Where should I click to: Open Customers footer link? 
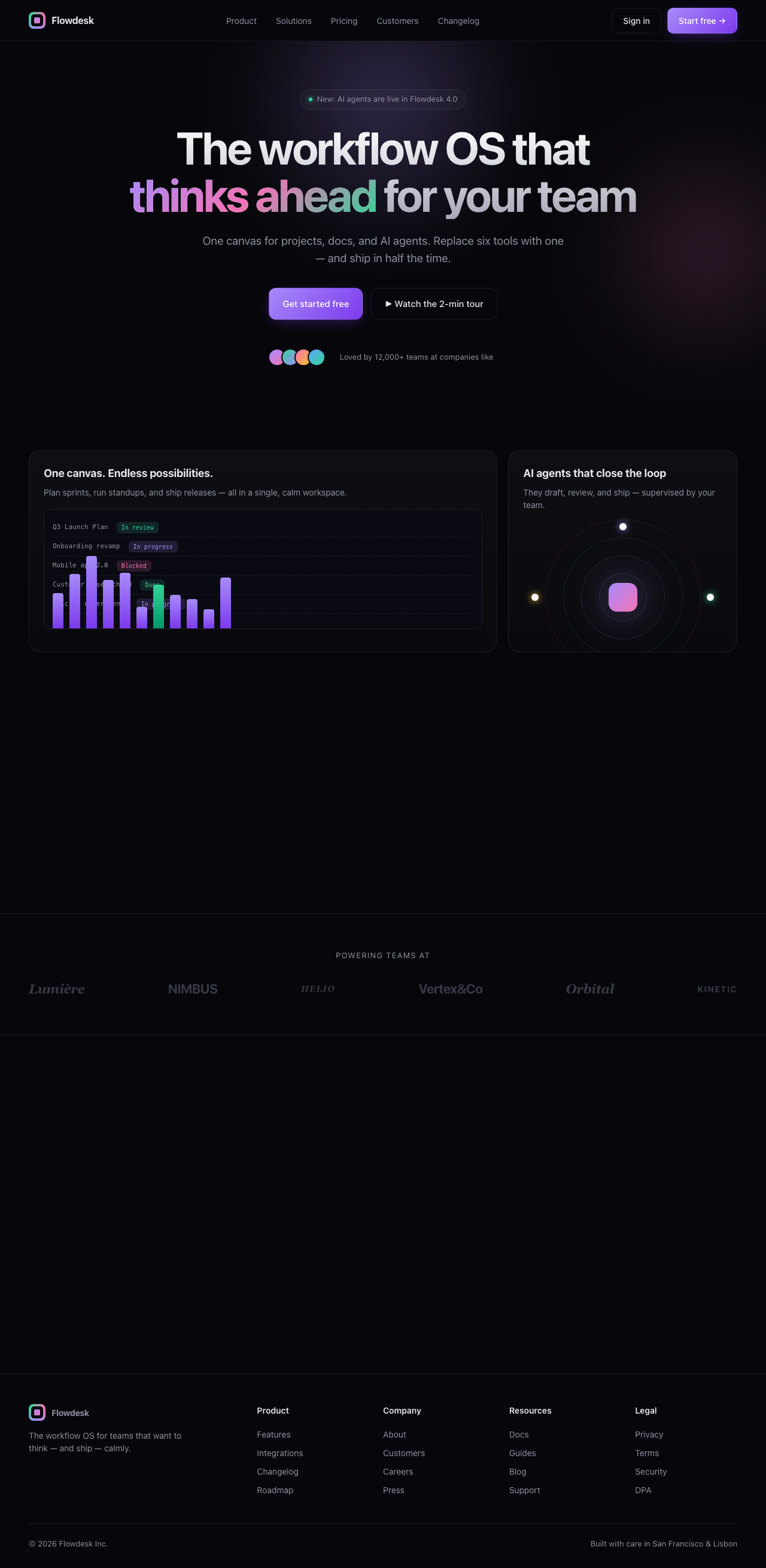click(404, 1454)
